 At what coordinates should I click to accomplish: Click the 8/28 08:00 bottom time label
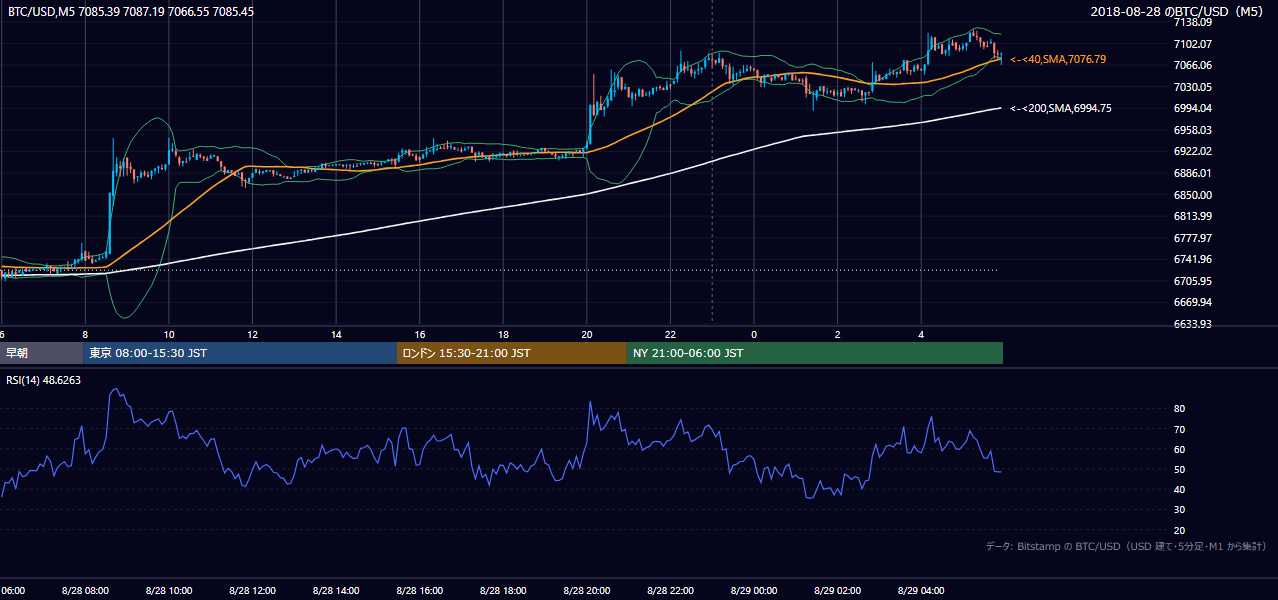point(85,590)
